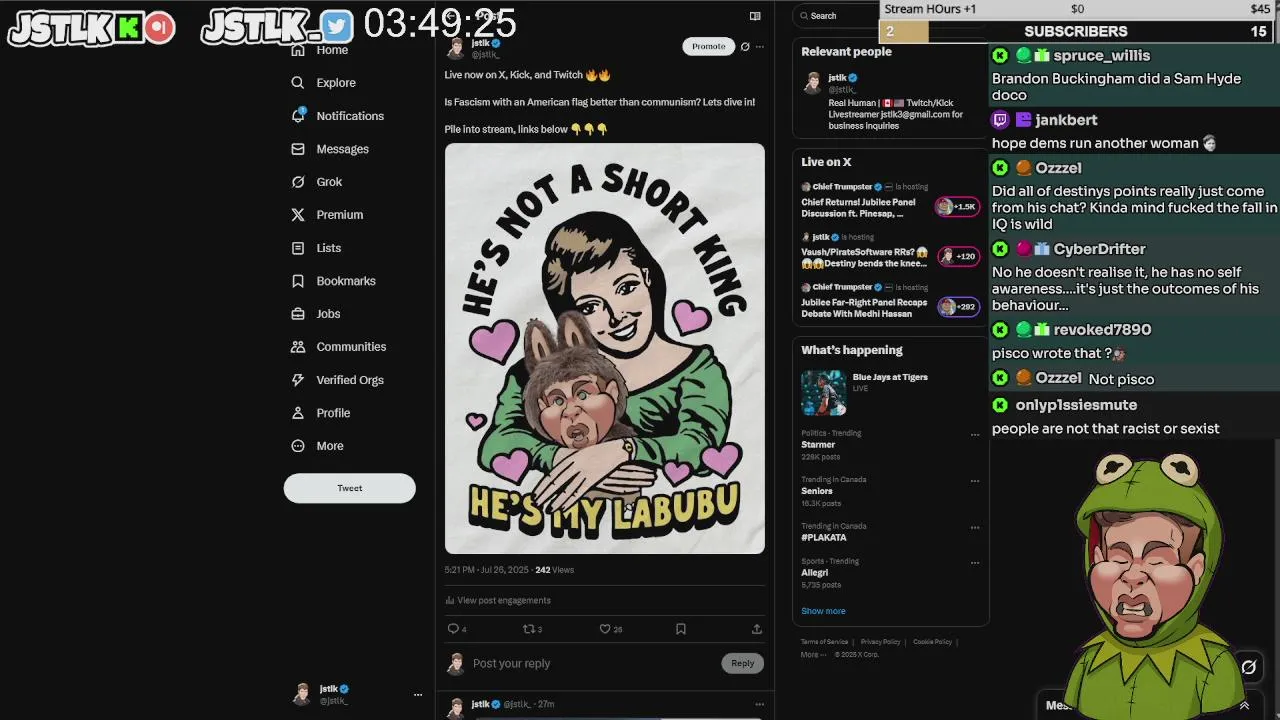Open the He's My Labubu post image
Image resolution: width=1280 pixels, height=720 pixels.
(605, 348)
